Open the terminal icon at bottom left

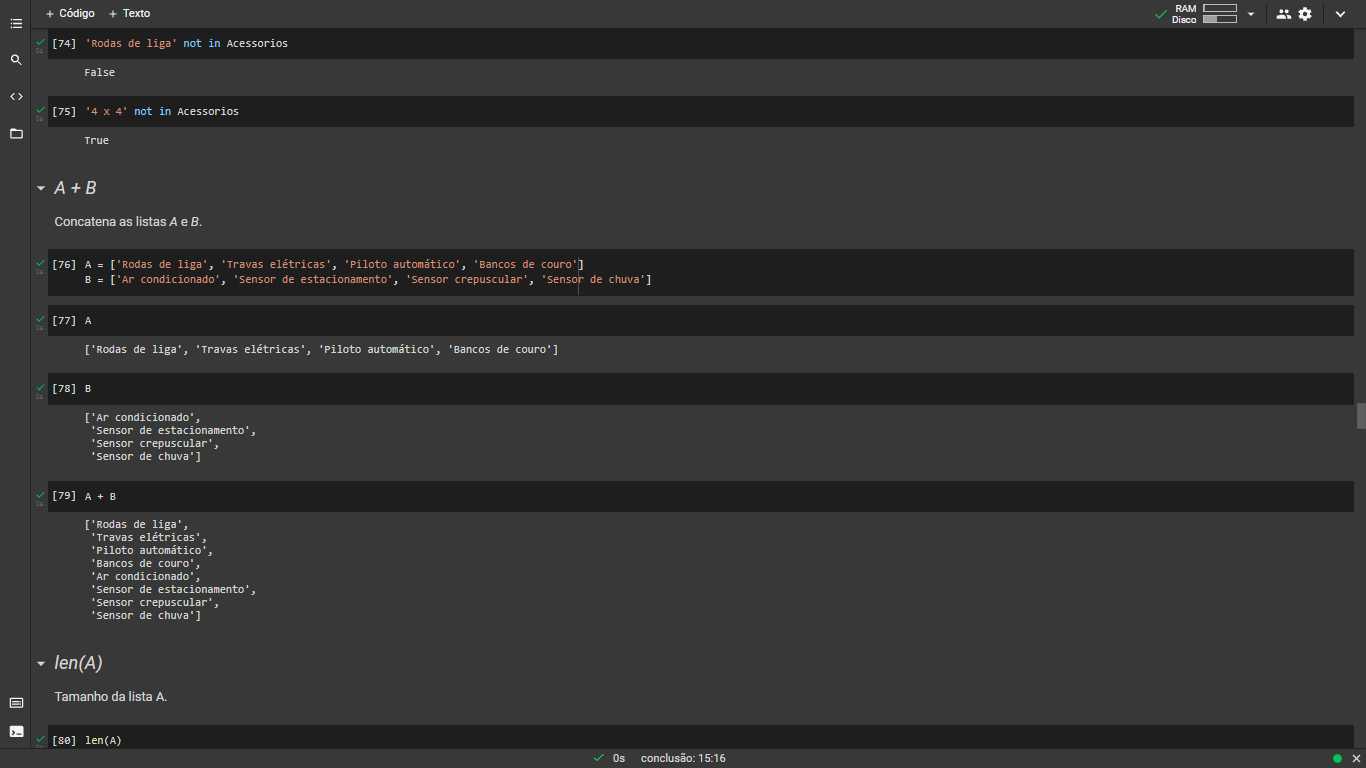(16, 731)
